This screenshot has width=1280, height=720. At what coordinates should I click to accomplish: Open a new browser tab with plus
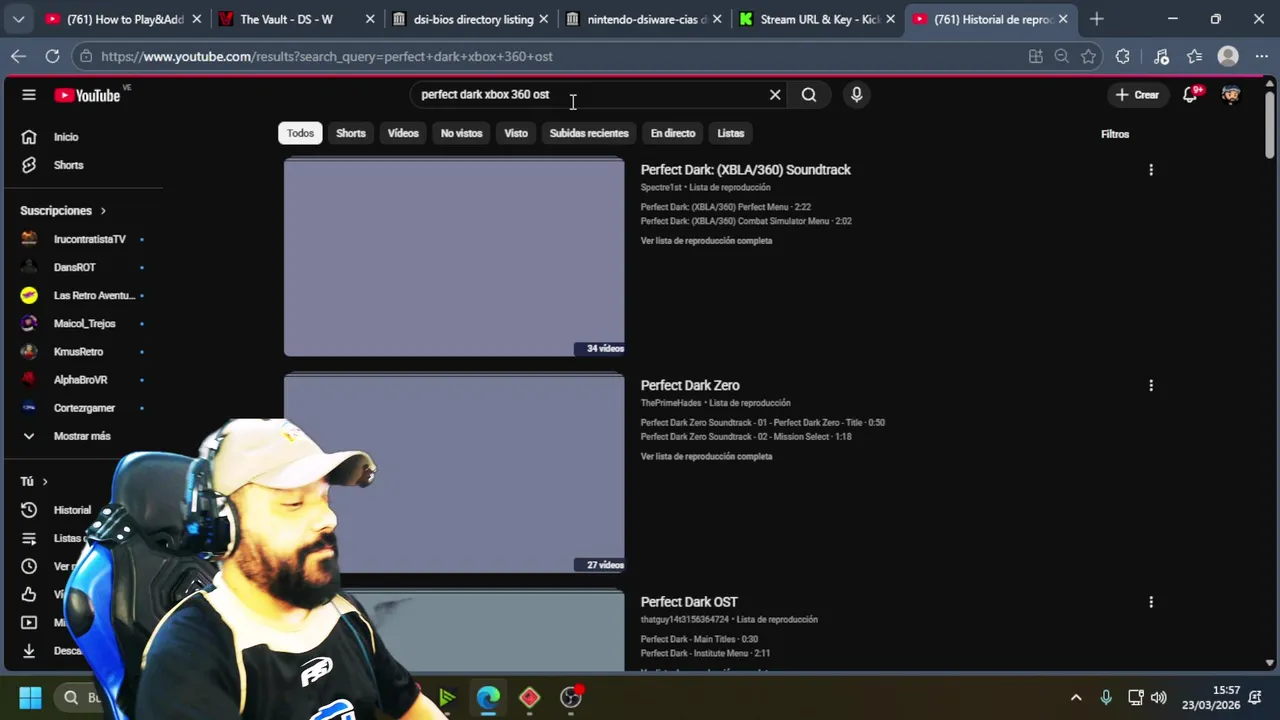pyautogui.click(x=1097, y=19)
